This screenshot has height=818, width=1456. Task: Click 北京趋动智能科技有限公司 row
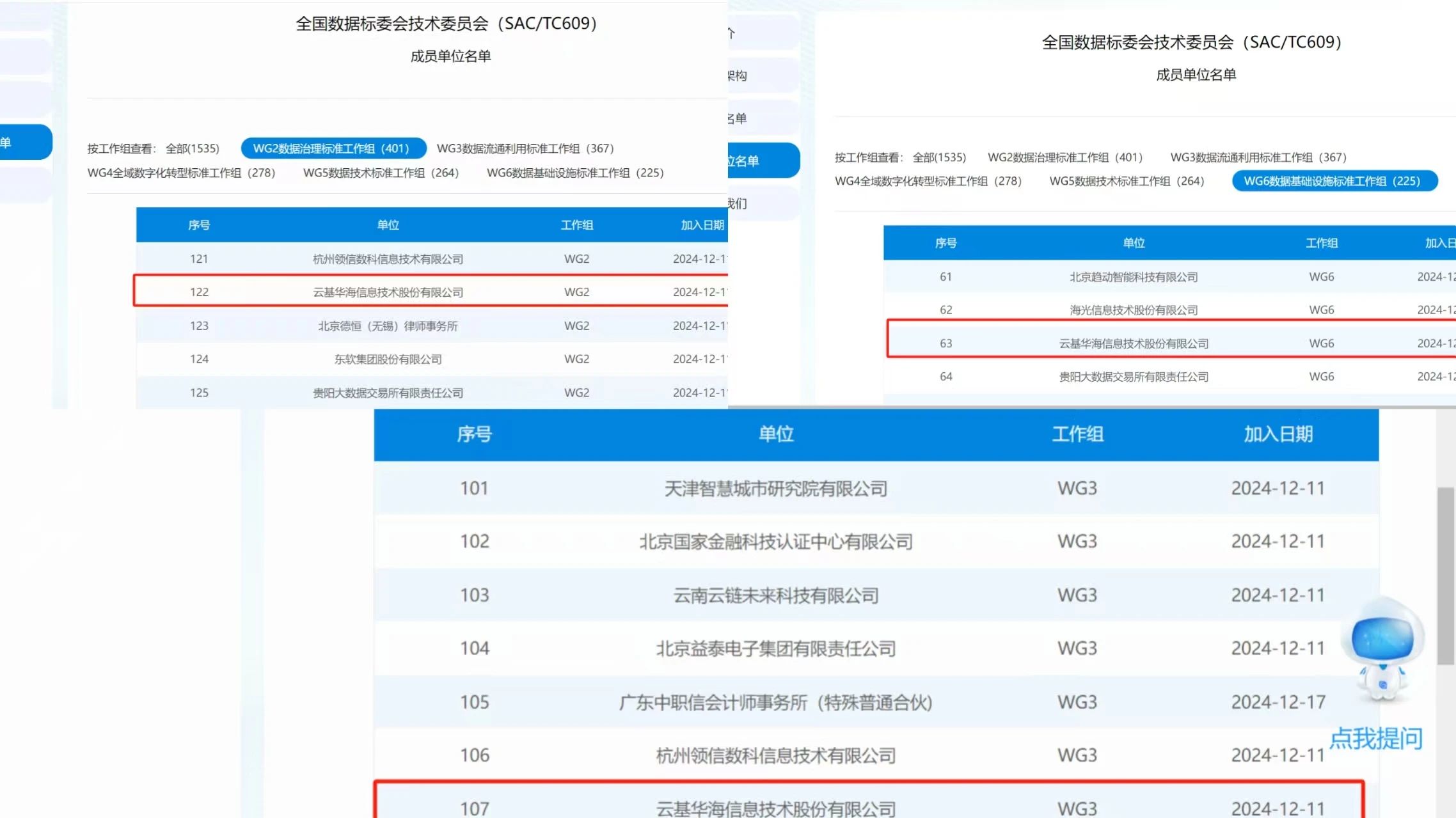click(1169, 277)
